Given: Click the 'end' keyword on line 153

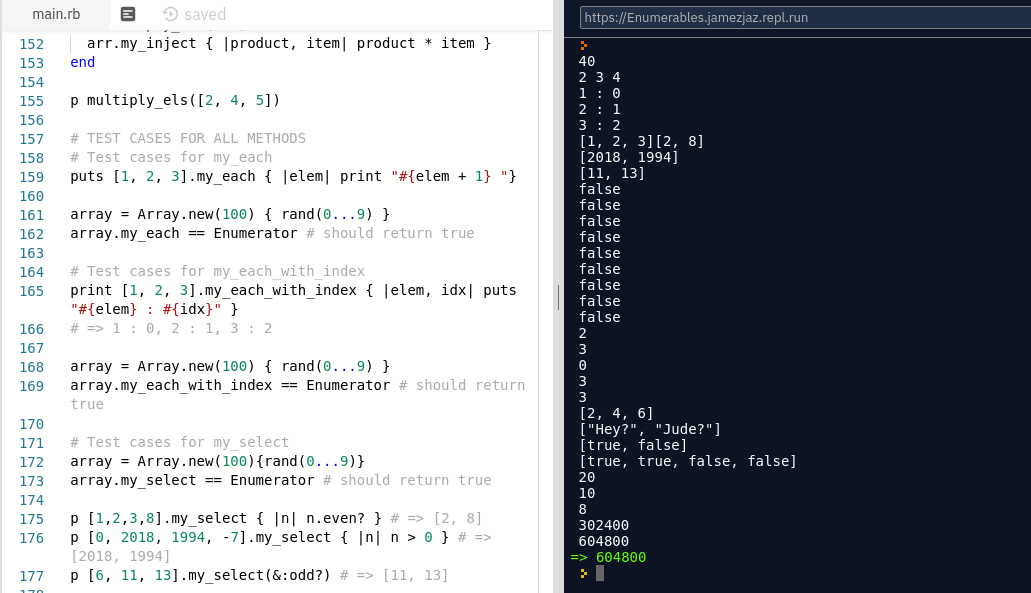Looking at the screenshot, I should tap(83, 62).
